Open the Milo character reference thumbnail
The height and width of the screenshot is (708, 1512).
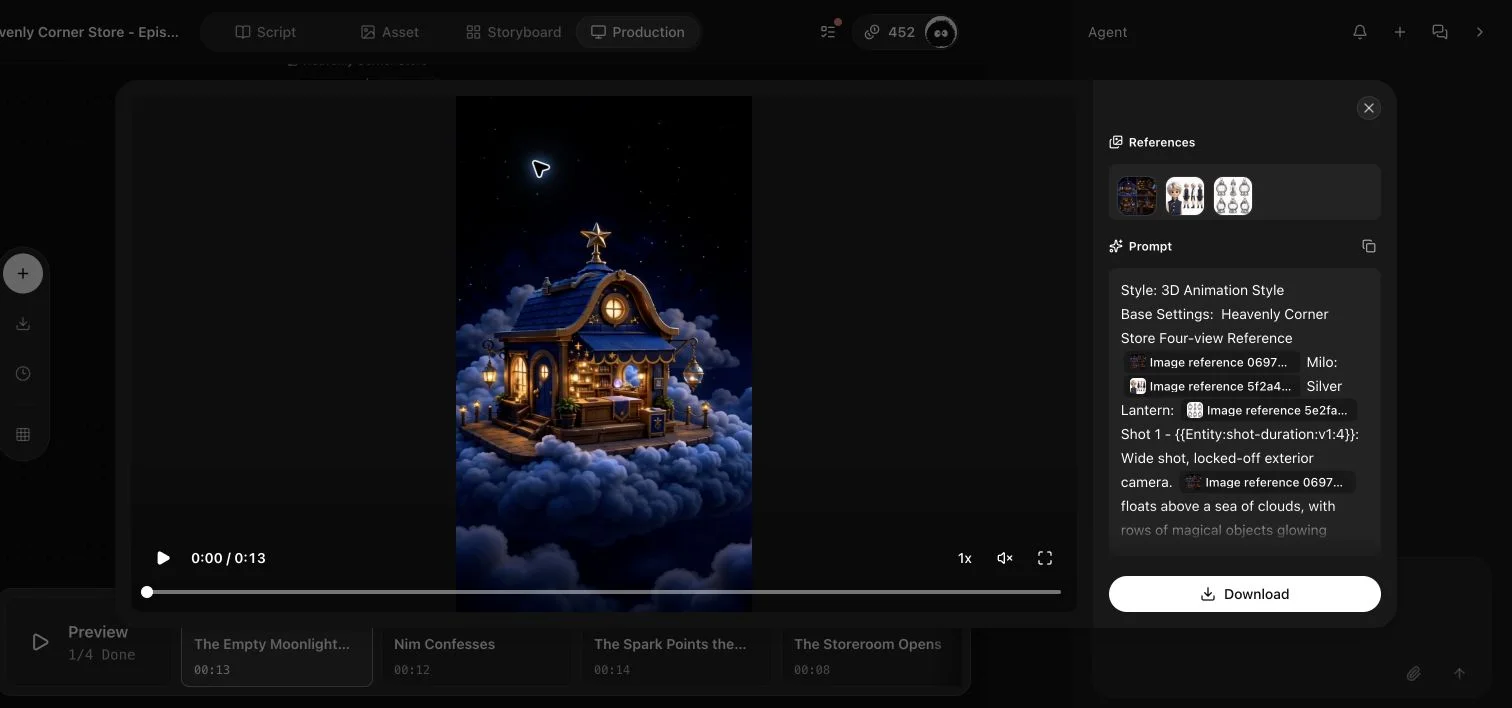[x=1185, y=196]
